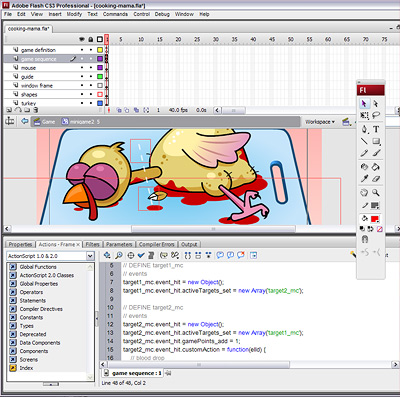This screenshot has width=400, height=397.
Task: Open the Commands menu
Action: point(115,14)
